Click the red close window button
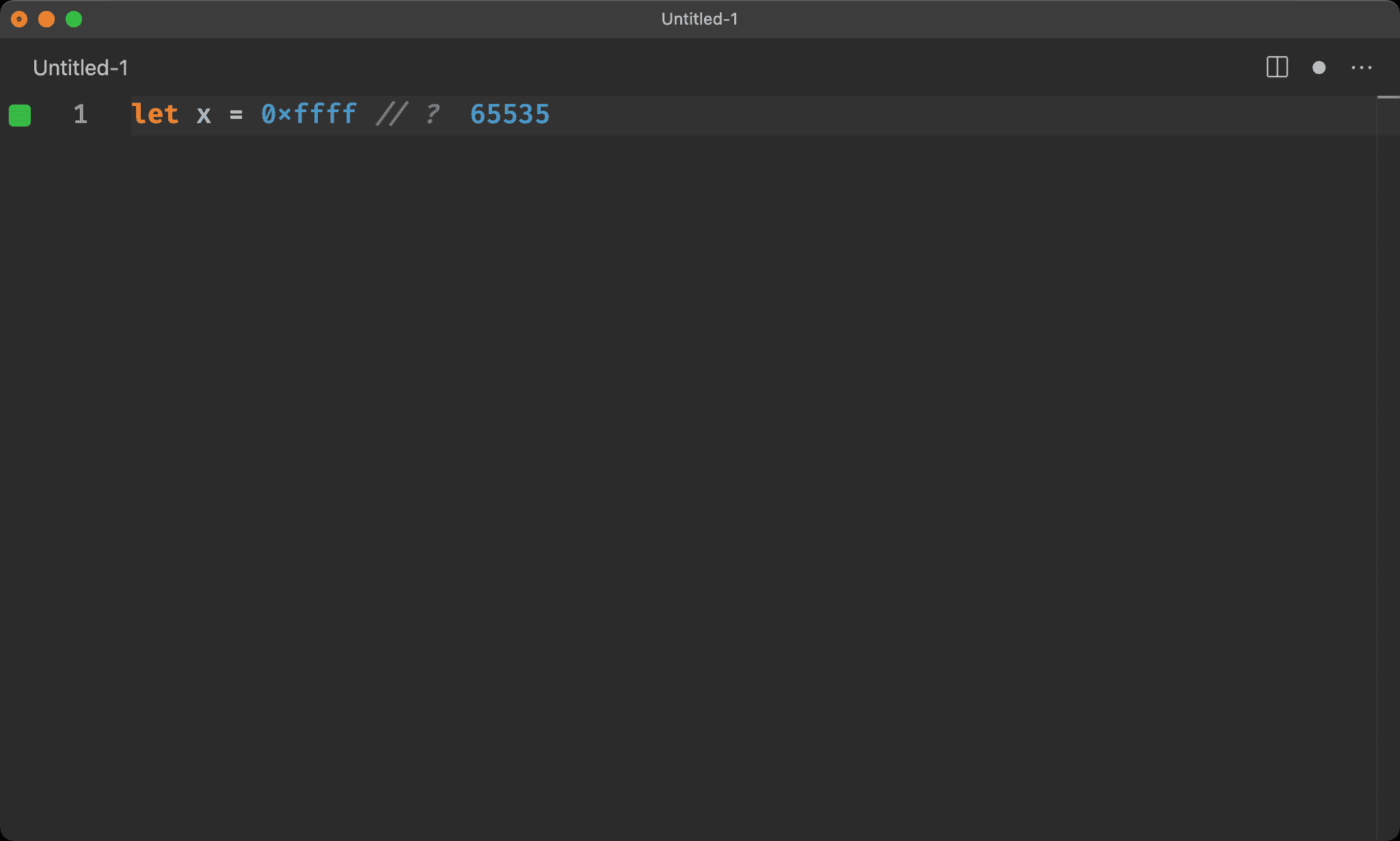This screenshot has height=841, width=1400. click(x=19, y=19)
